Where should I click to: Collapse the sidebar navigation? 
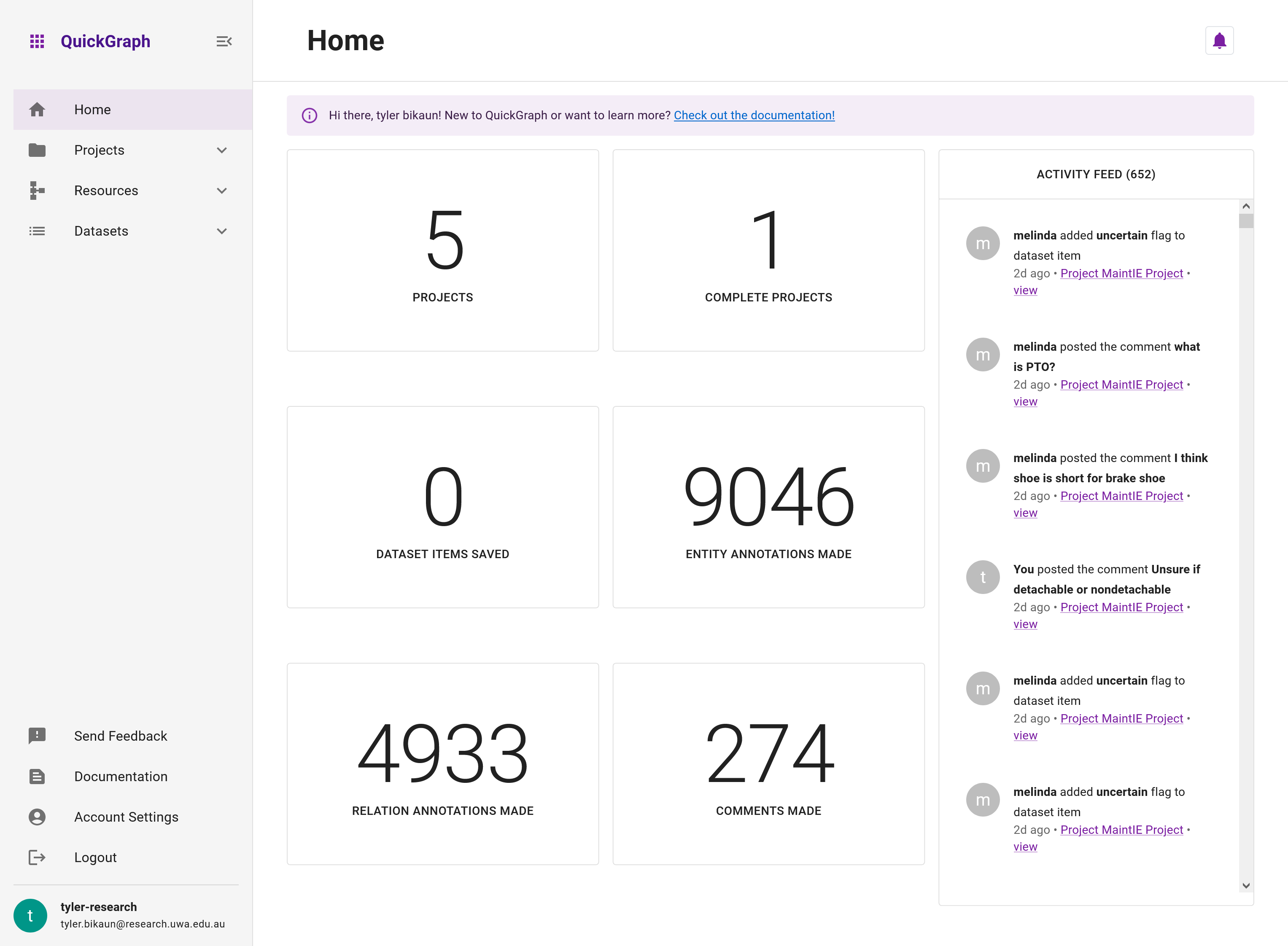(x=224, y=40)
